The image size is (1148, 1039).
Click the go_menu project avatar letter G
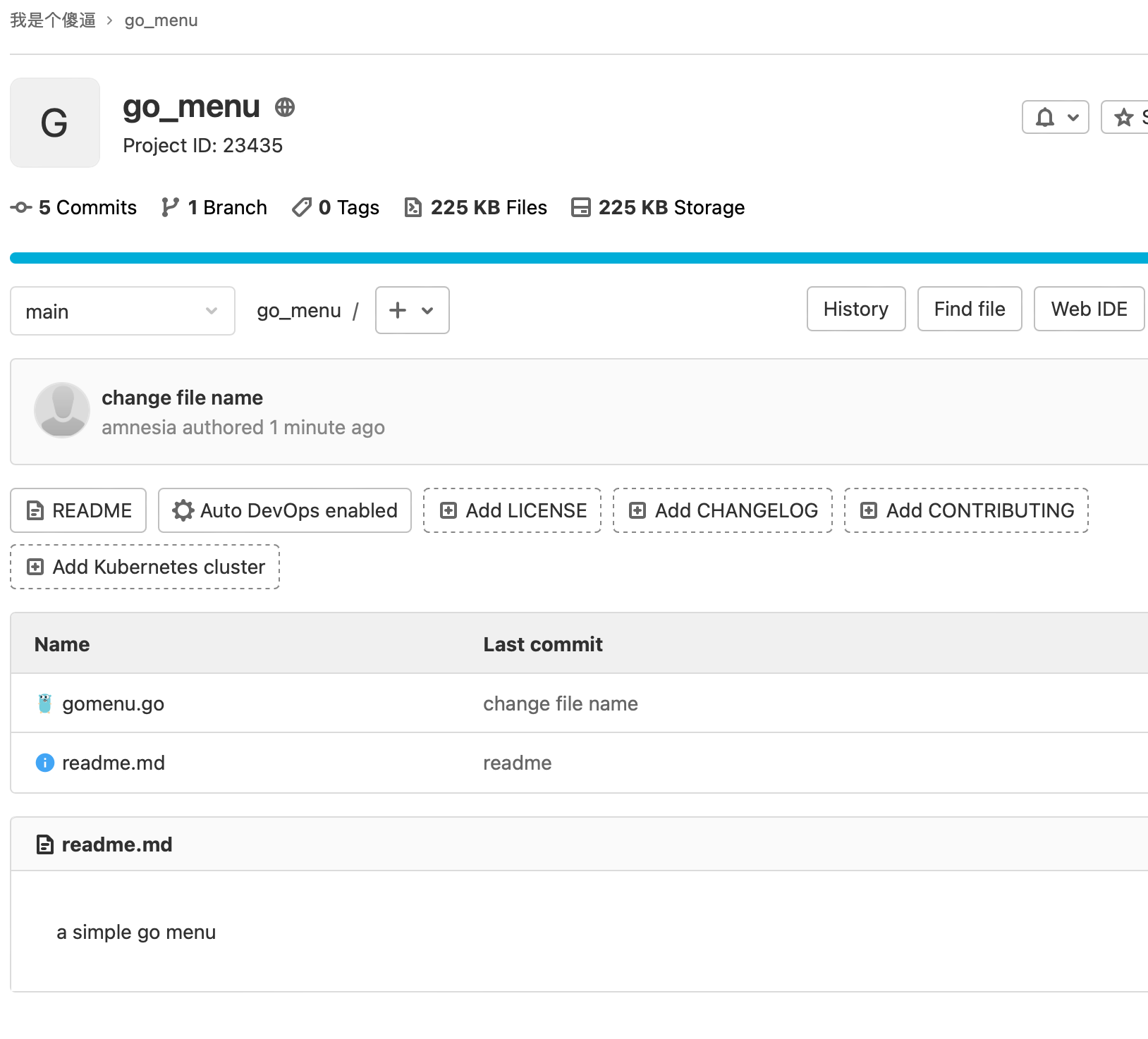click(55, 123)
